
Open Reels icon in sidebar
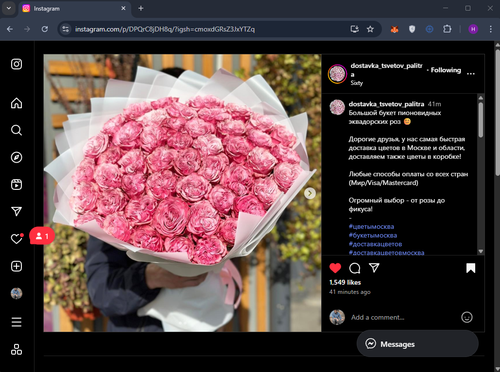pos(16,184)
